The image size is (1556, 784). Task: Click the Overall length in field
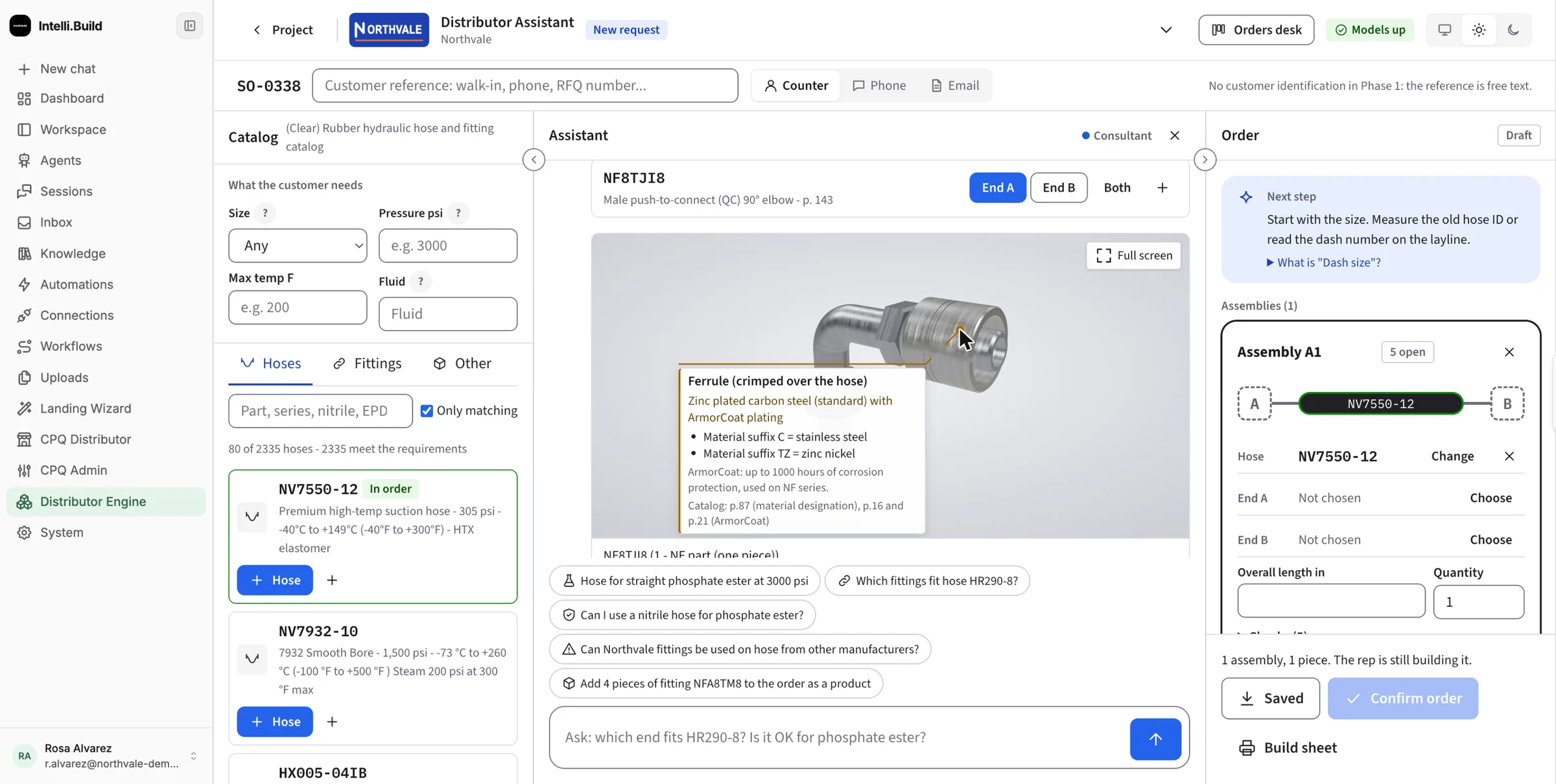click(x=1331, y=601)
